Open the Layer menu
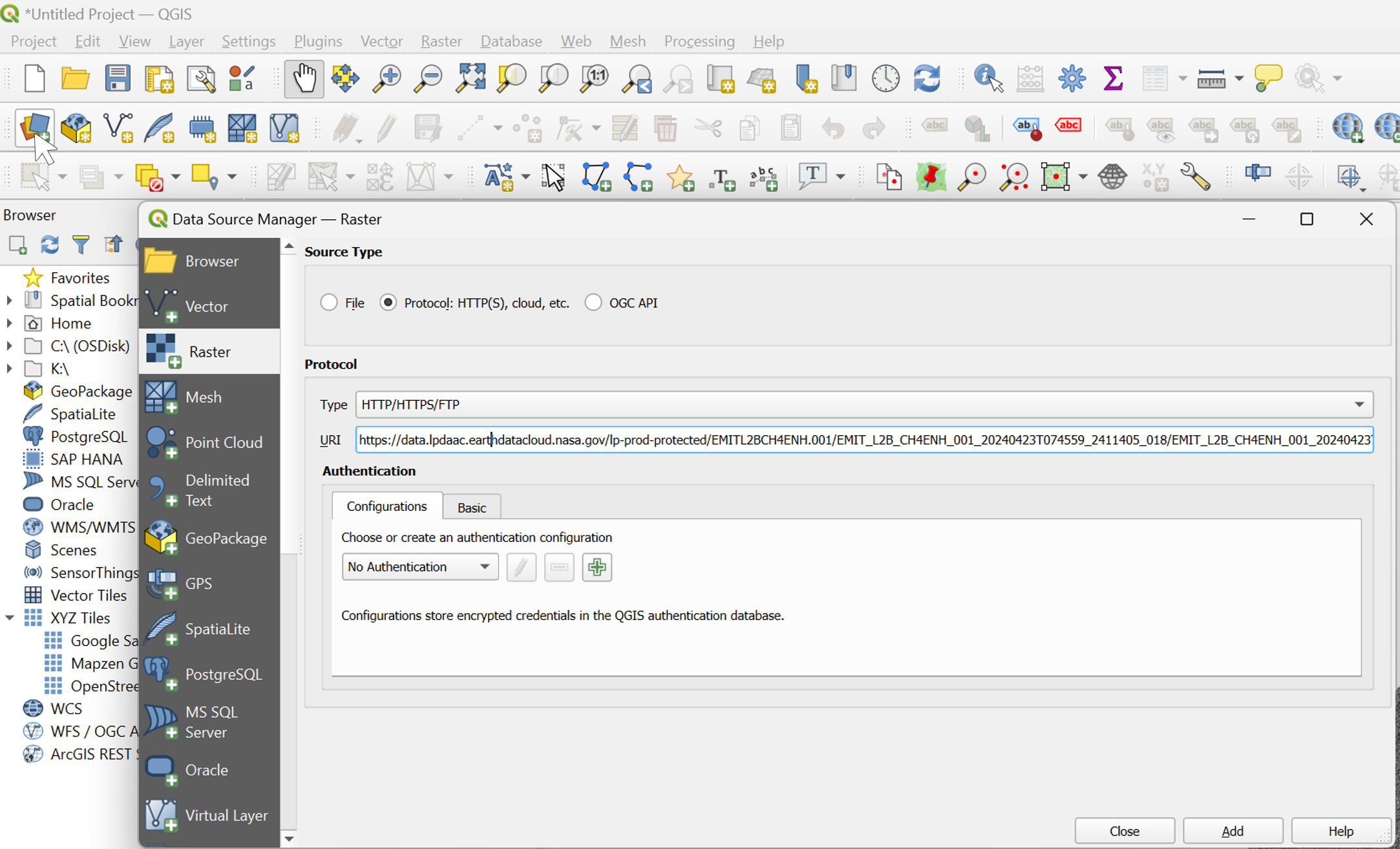 [x=186, y=41]
